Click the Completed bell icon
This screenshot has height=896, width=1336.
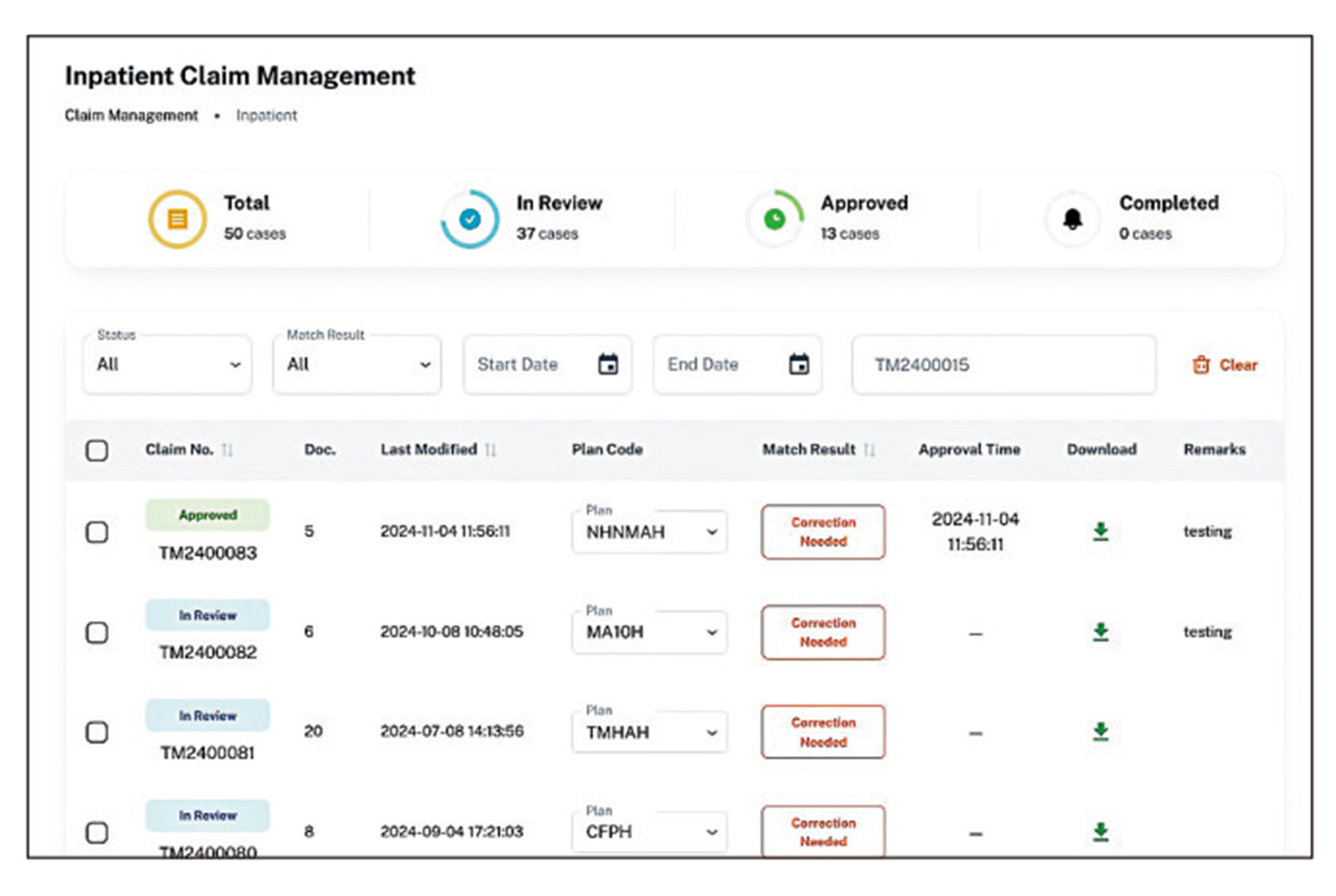pos(1073,218)
